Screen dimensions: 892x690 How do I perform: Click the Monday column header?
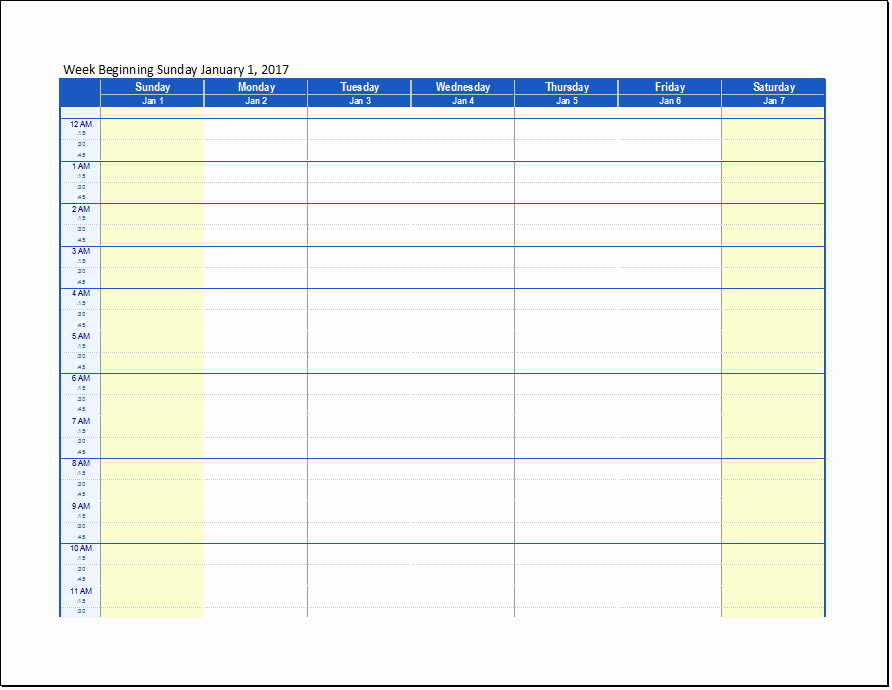point(256,86)
